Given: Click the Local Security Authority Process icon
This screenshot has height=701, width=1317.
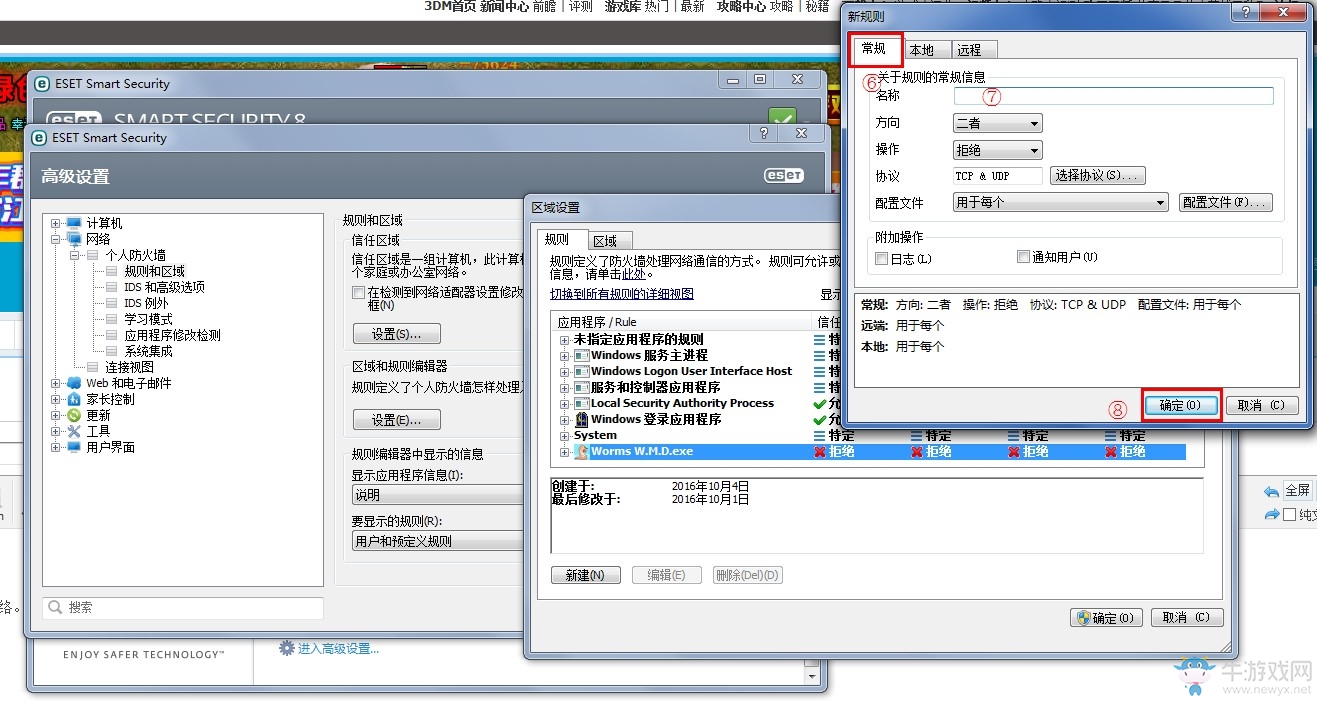Looking at the screenshot, I should click(x=581, y=404).
